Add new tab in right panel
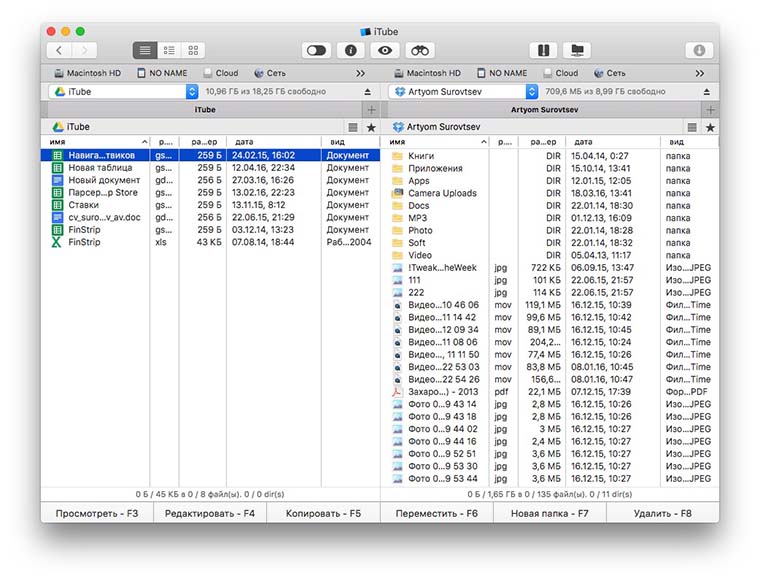Viewport: 760px width, 581px height. click(710, 110)
